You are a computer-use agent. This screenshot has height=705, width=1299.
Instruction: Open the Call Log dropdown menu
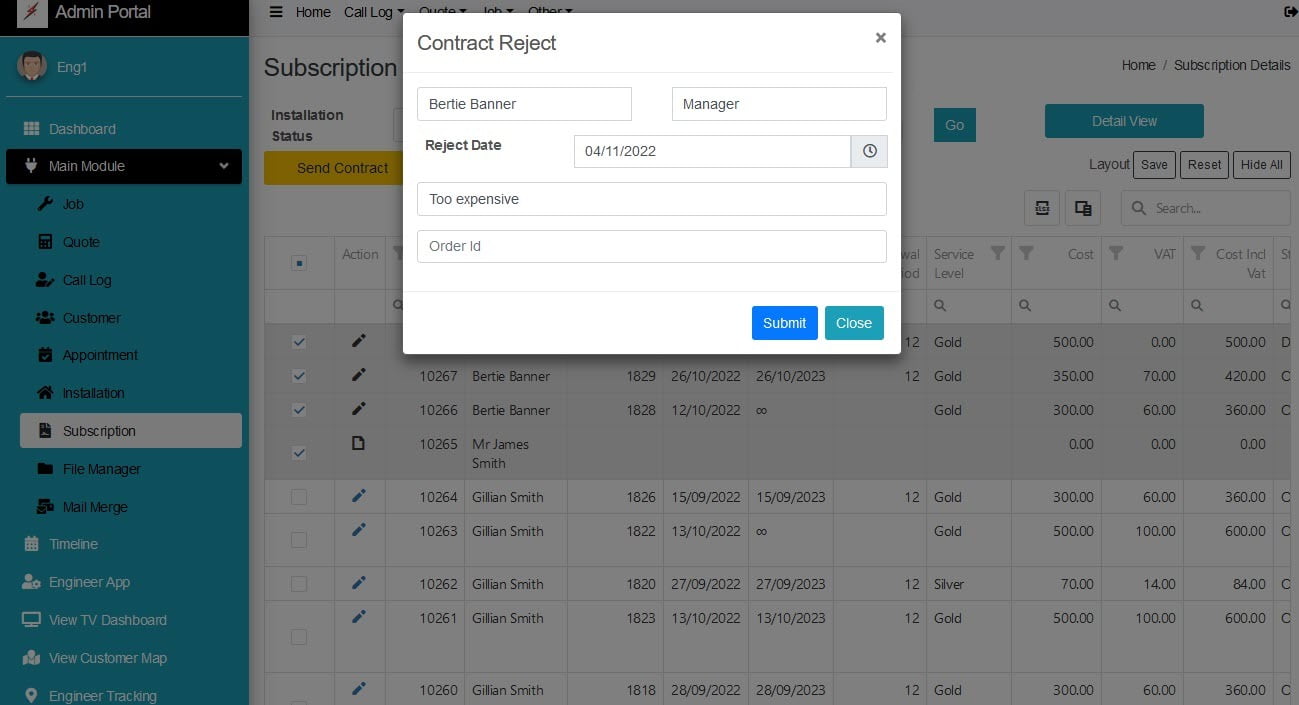[x=374, y=12]
